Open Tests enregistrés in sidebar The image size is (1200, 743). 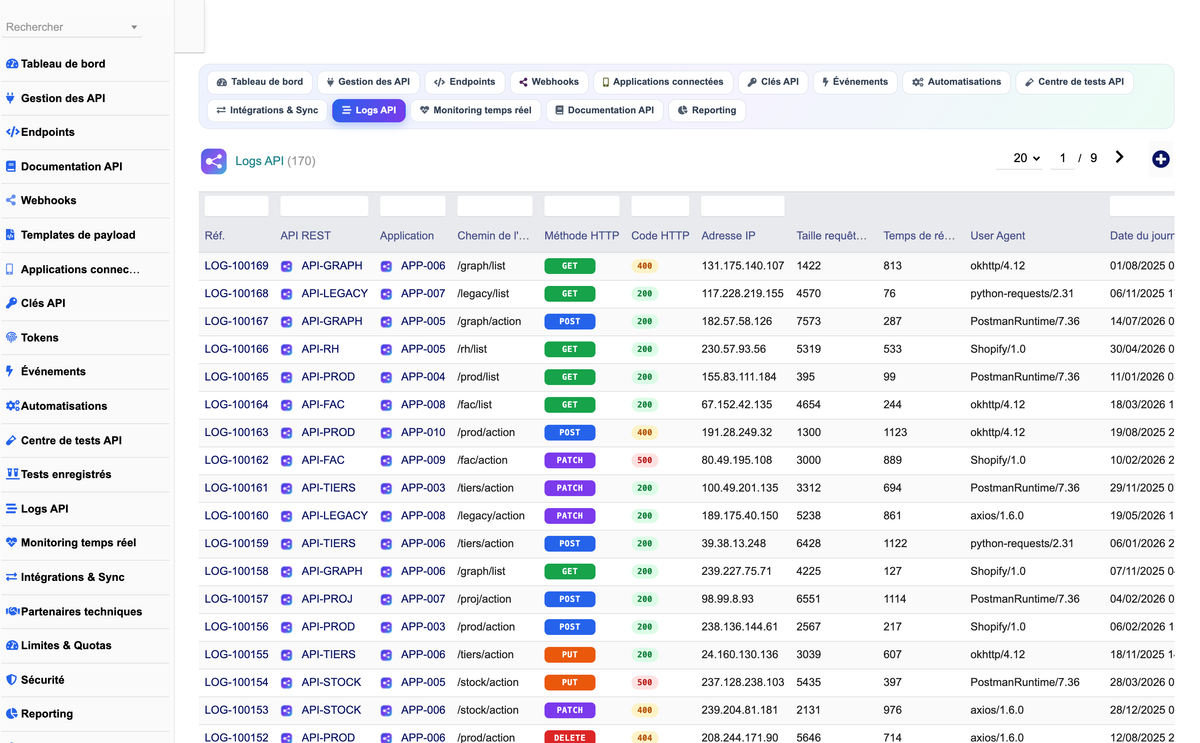66,474
